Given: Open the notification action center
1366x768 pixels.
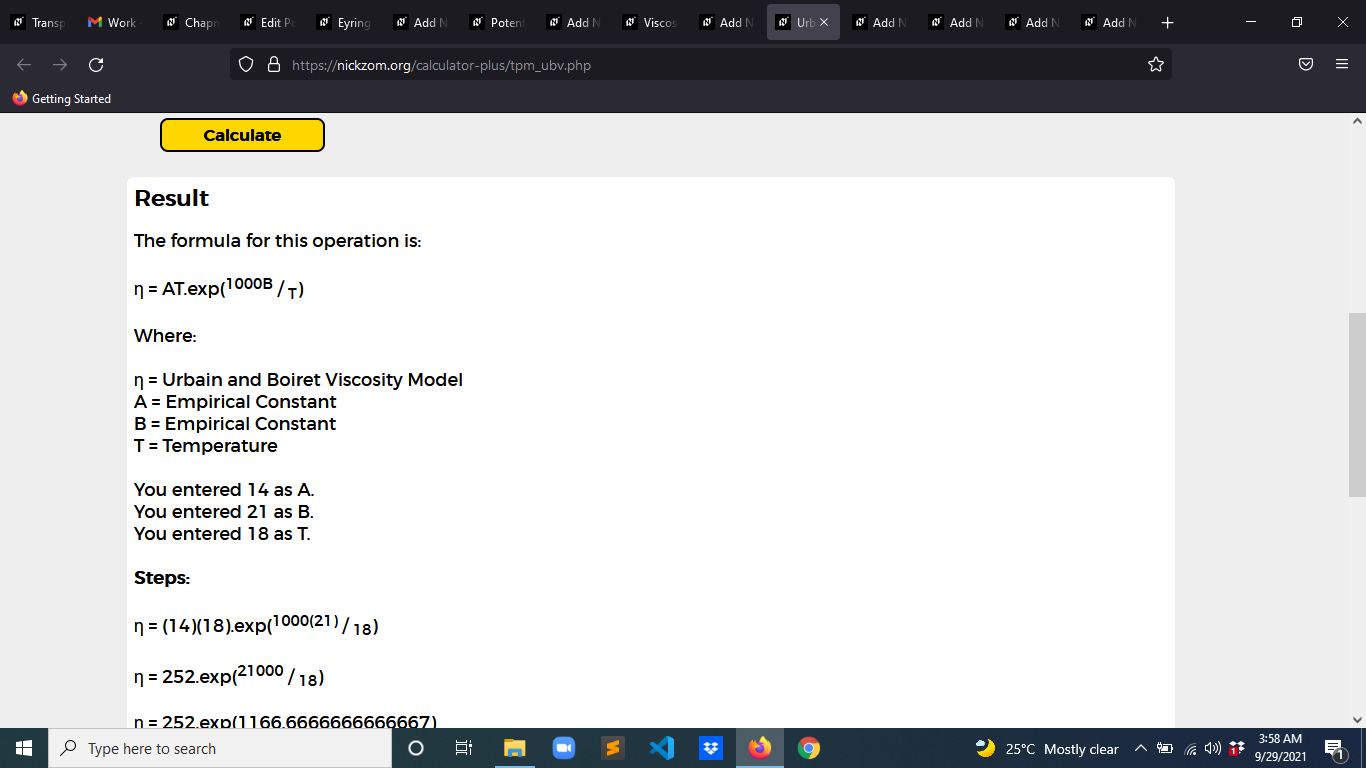Looking at the screenshot, I should pos(1334,748).
